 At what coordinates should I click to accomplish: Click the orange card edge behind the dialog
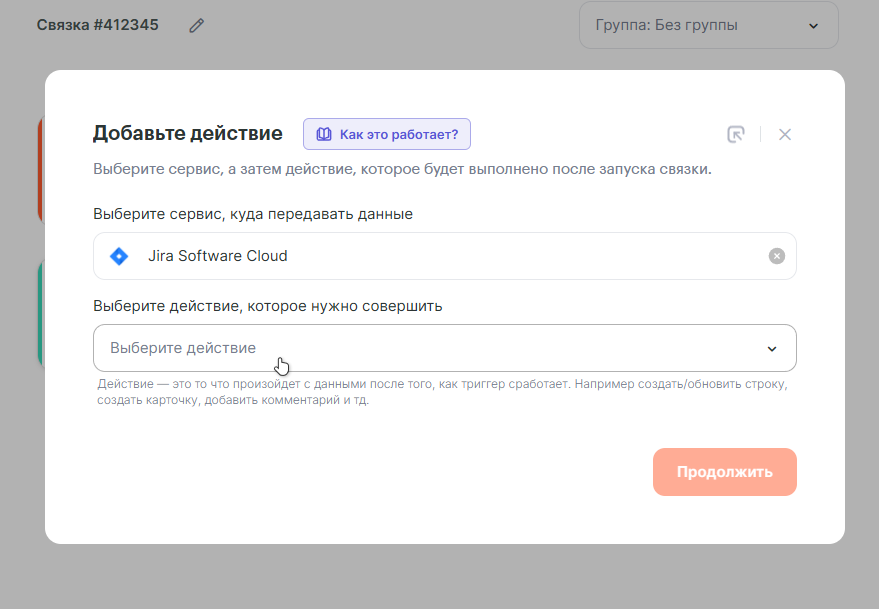tap(41, 168)
